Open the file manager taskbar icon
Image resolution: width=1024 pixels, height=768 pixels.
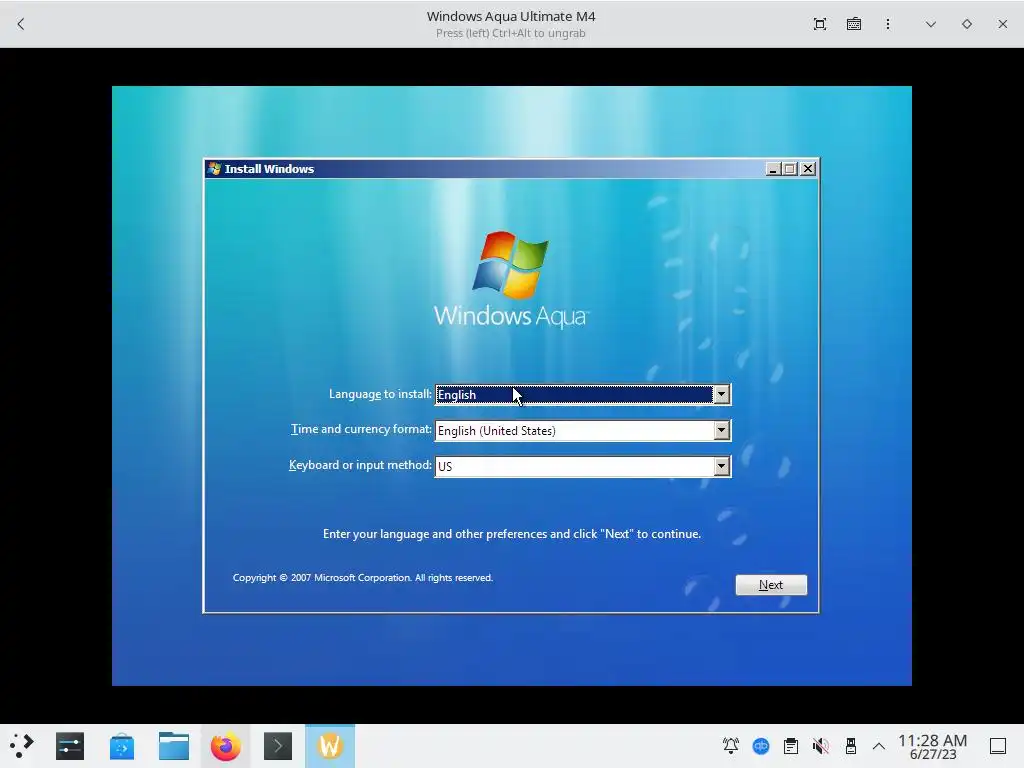pyautogui.click(x=174, y=746)
